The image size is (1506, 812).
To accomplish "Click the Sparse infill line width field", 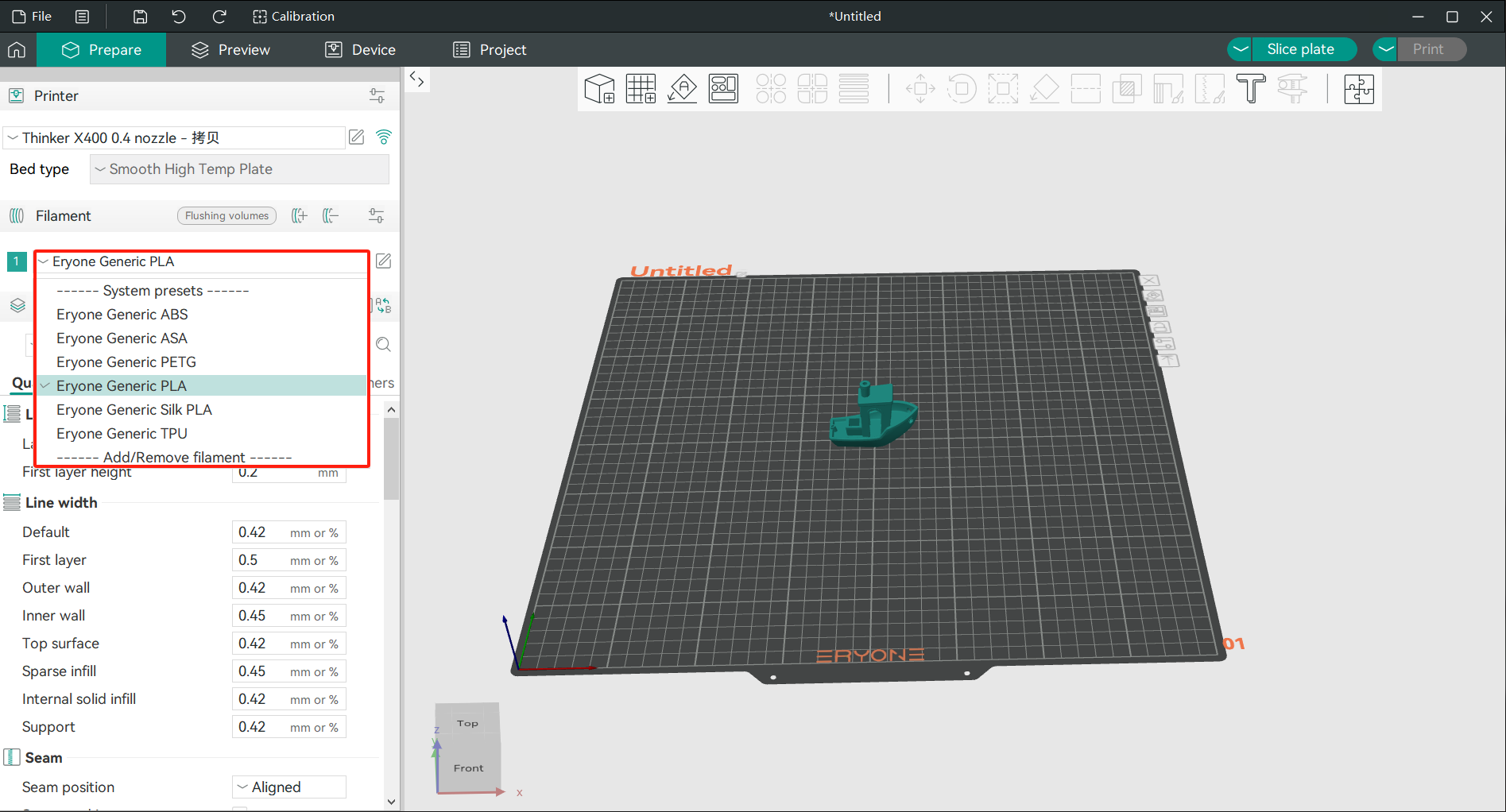I will 289,671.
